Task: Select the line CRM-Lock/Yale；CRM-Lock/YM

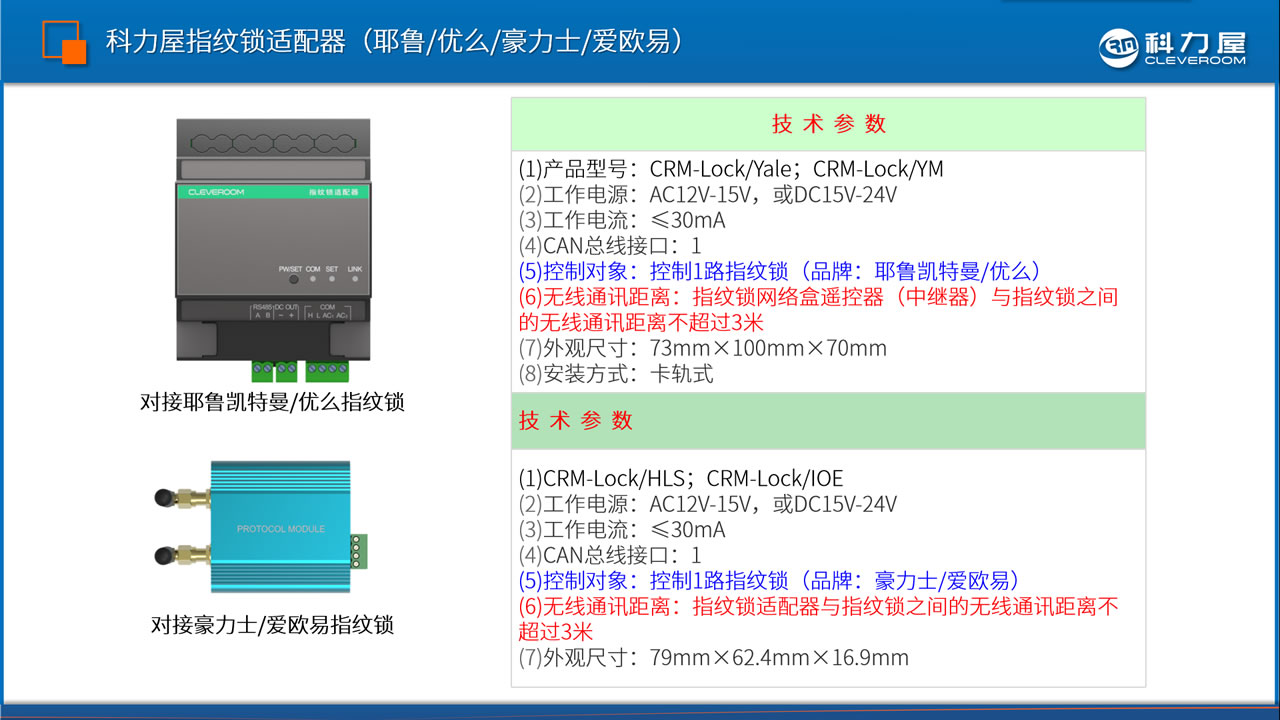Action: 731,169
